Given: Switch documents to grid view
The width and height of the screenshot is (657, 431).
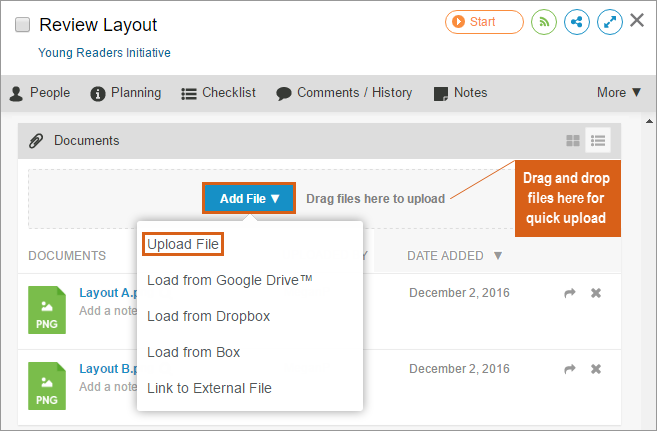Looking at the screenshot, I should pos(573,141).
